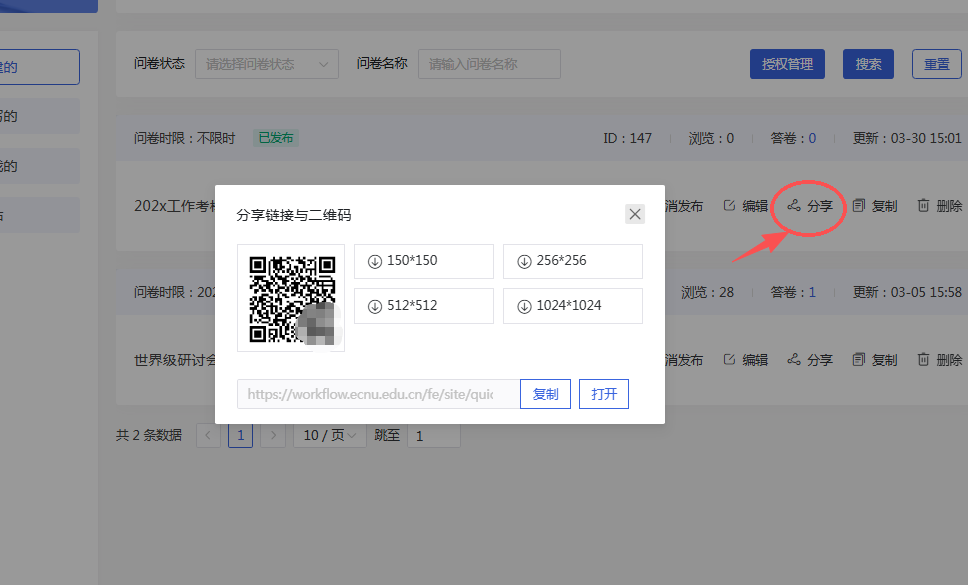Viewport: 968px width, 585px height.
Task: Edit the 202x工作考核 questionnaire
Action: pos(746,205)
